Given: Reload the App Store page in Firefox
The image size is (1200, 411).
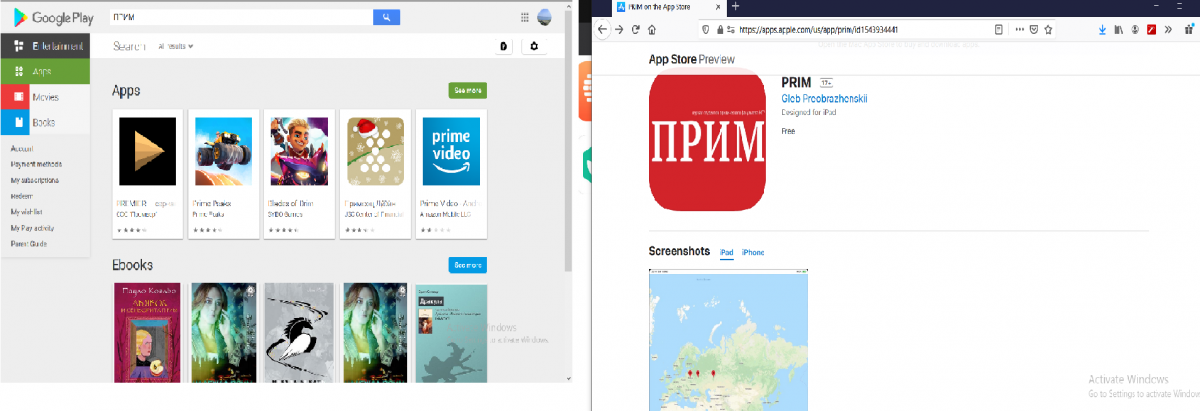Looking at the screenshot, I should (636, 30).
